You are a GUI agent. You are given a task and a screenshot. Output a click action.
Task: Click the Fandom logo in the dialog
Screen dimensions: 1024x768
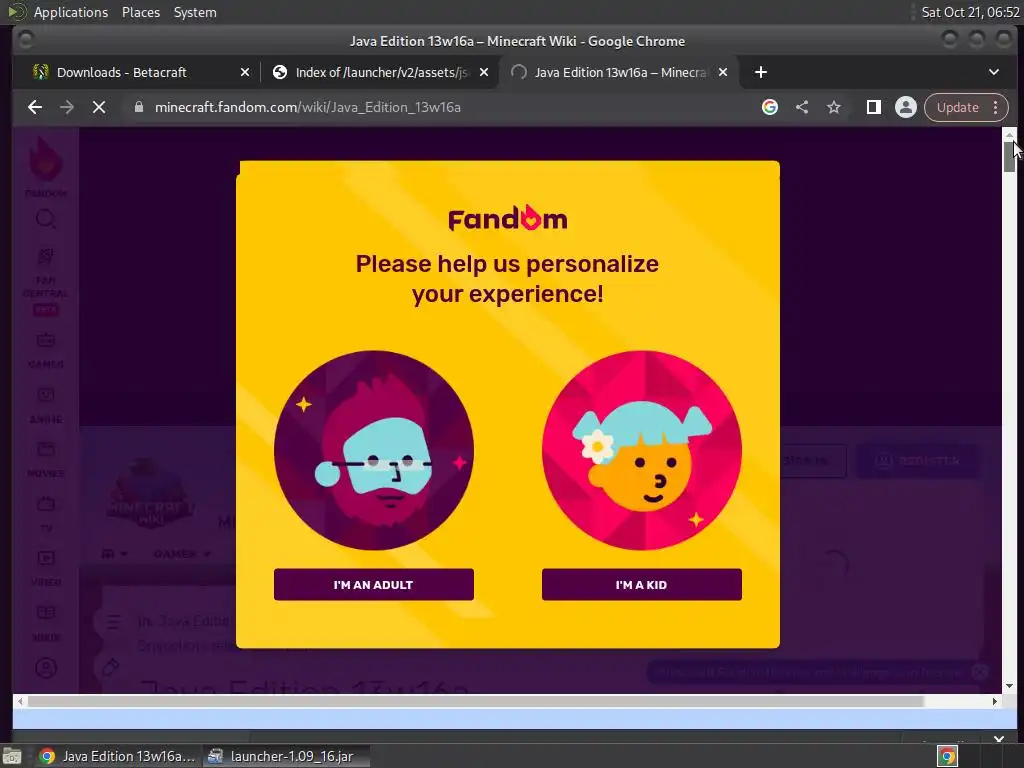507,218
